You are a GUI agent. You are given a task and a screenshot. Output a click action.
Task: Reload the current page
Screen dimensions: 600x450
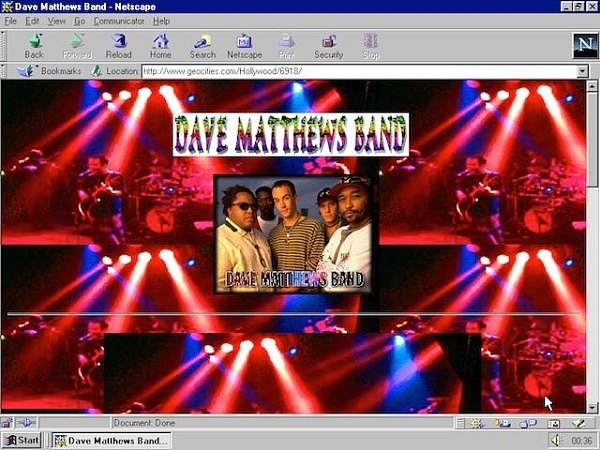click(x=119, y=46)
